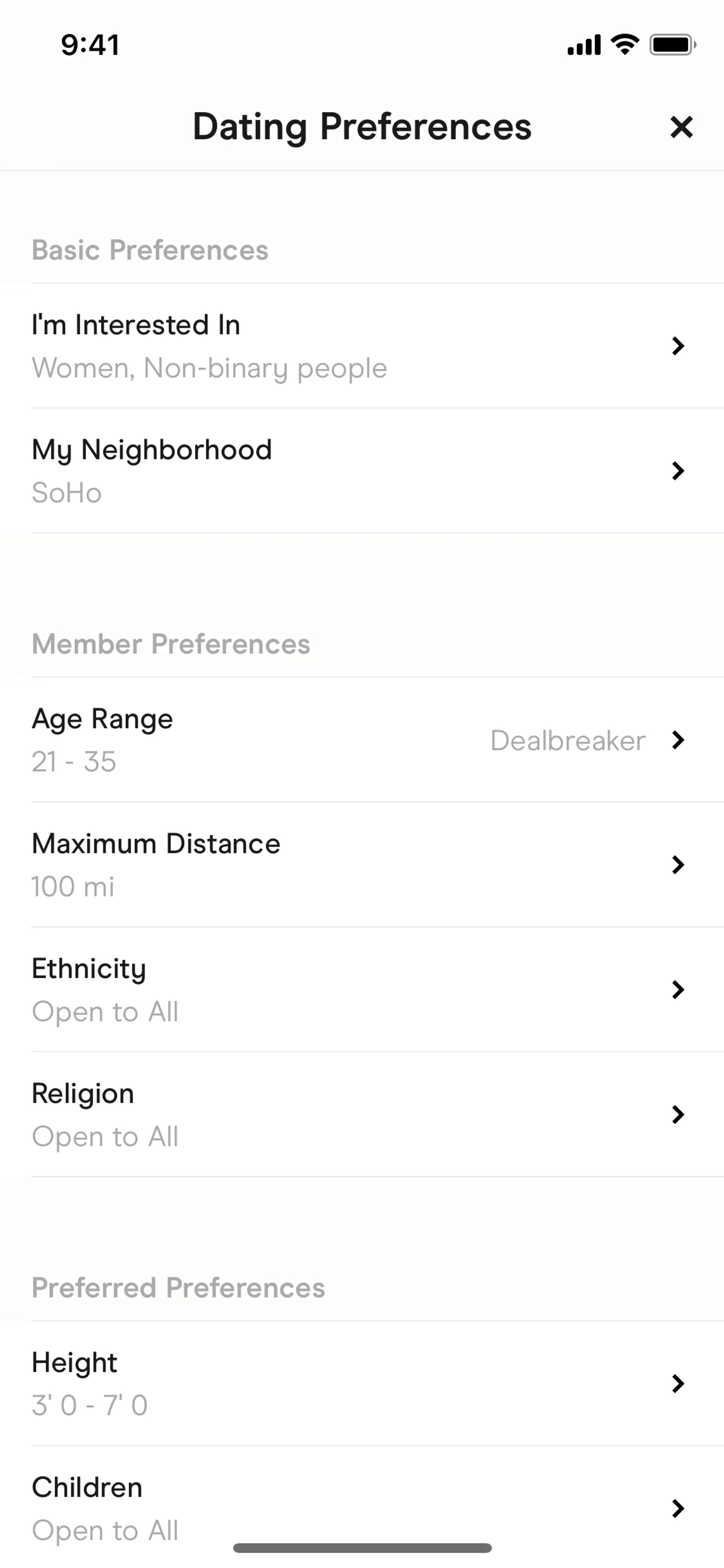Select the Dealbreaker label for Age Range
This screenshot has height=1568, width=724.
point(567,741)
